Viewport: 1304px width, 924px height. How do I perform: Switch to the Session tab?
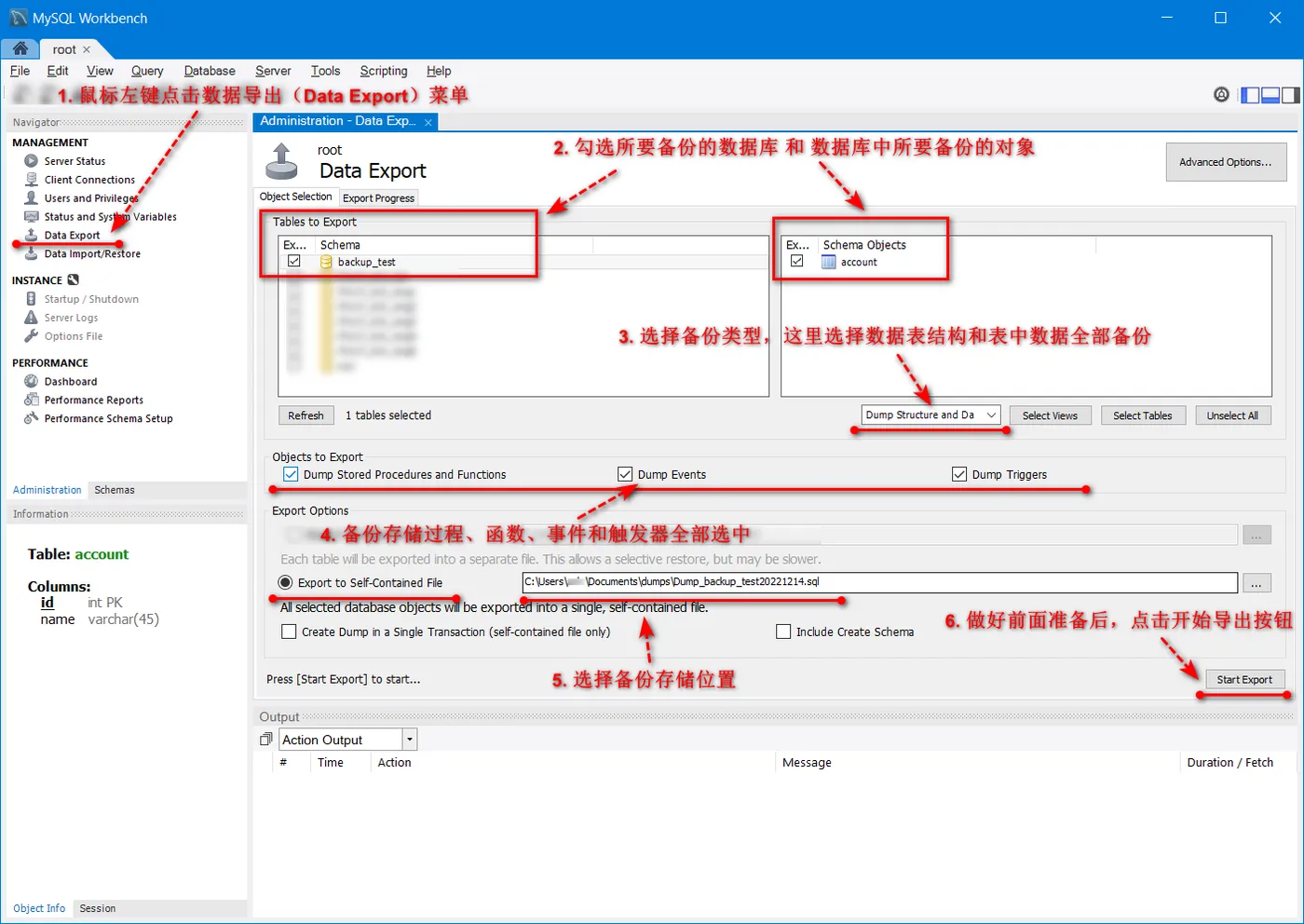click(x=98, y=908)
